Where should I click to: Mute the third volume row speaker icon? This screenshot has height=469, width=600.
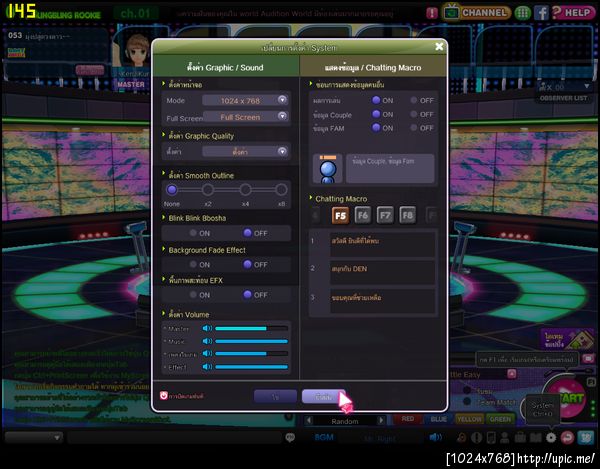point(207,353)
